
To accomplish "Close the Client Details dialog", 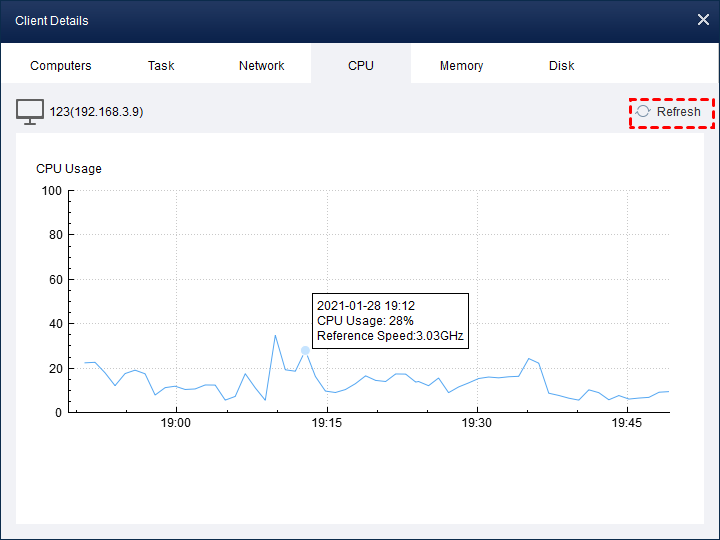I will 703,20.
